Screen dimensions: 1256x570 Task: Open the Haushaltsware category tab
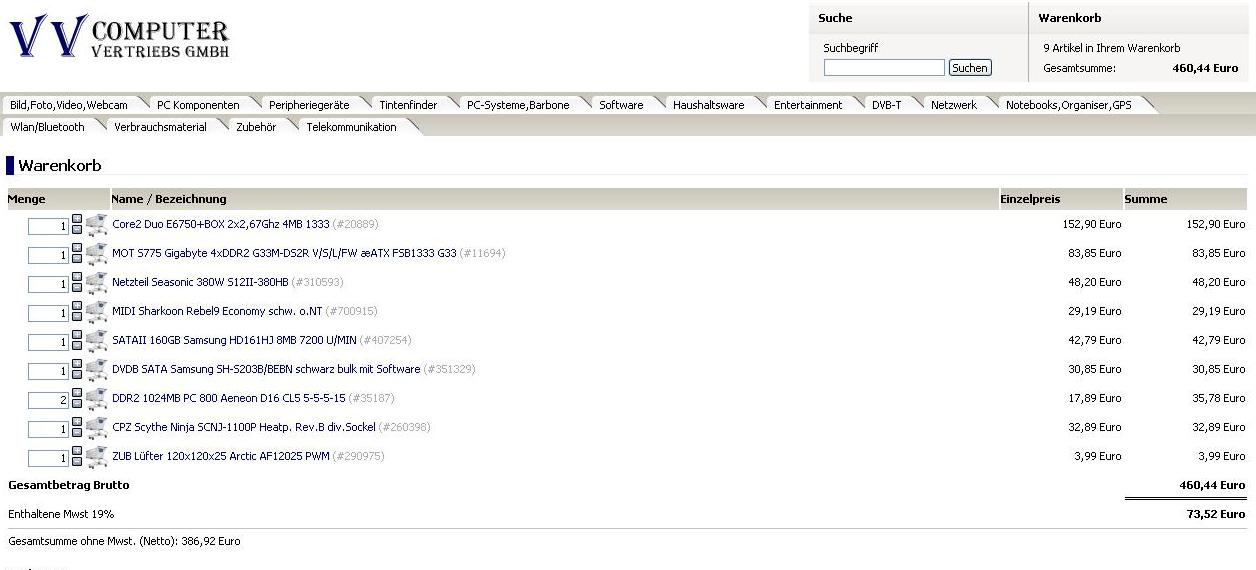point(708,105)
